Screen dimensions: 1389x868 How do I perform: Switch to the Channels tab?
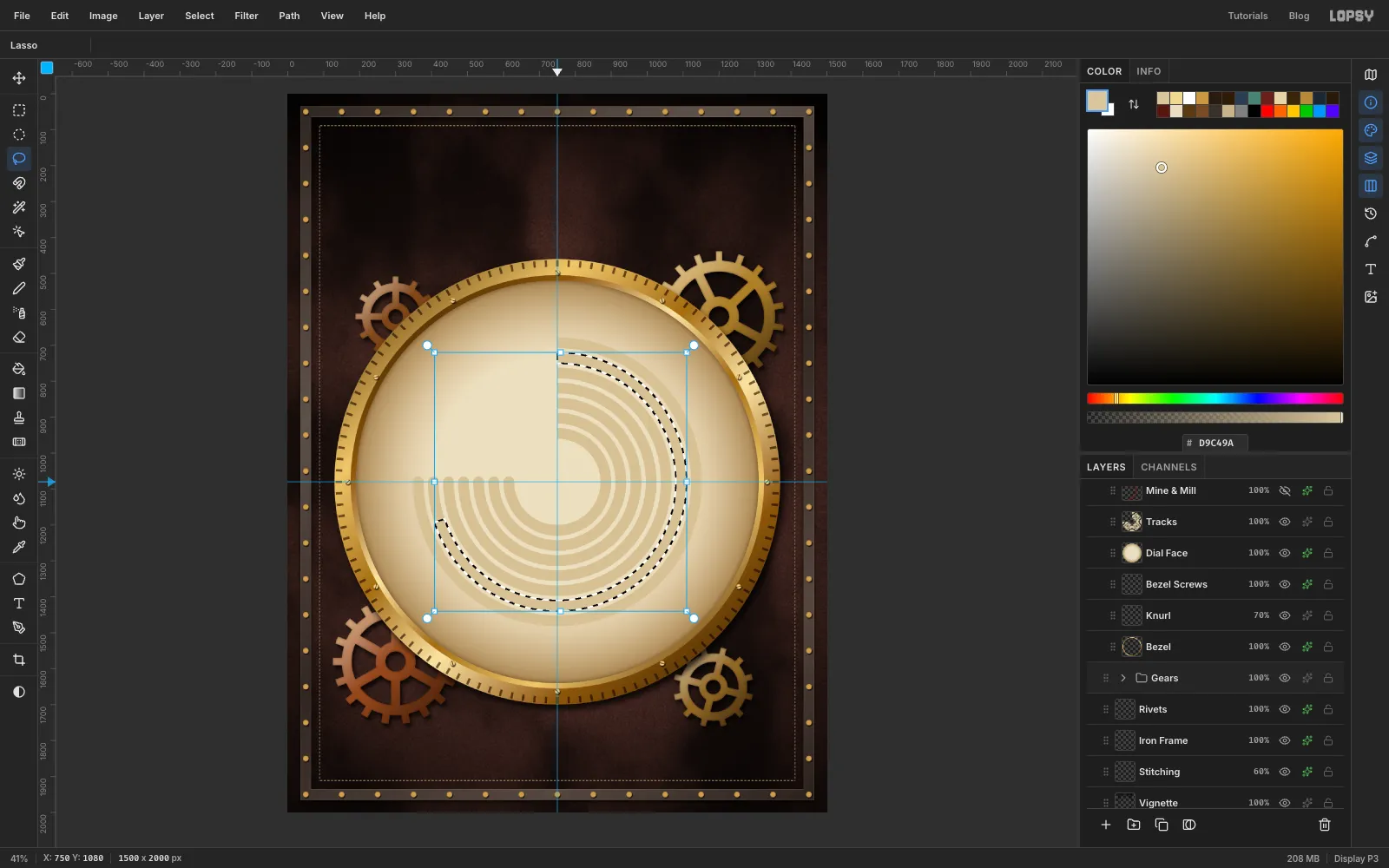coord(1168,467)
